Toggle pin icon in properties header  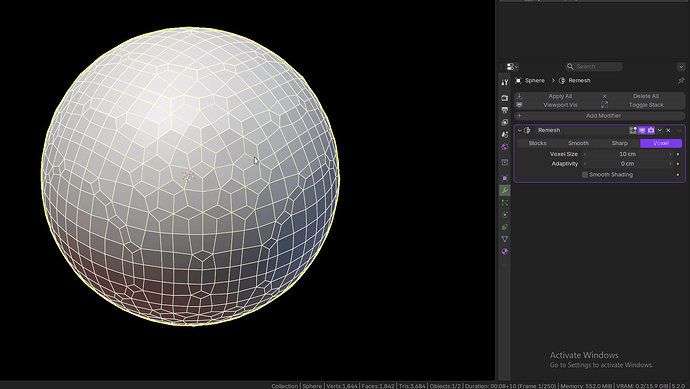681,81
